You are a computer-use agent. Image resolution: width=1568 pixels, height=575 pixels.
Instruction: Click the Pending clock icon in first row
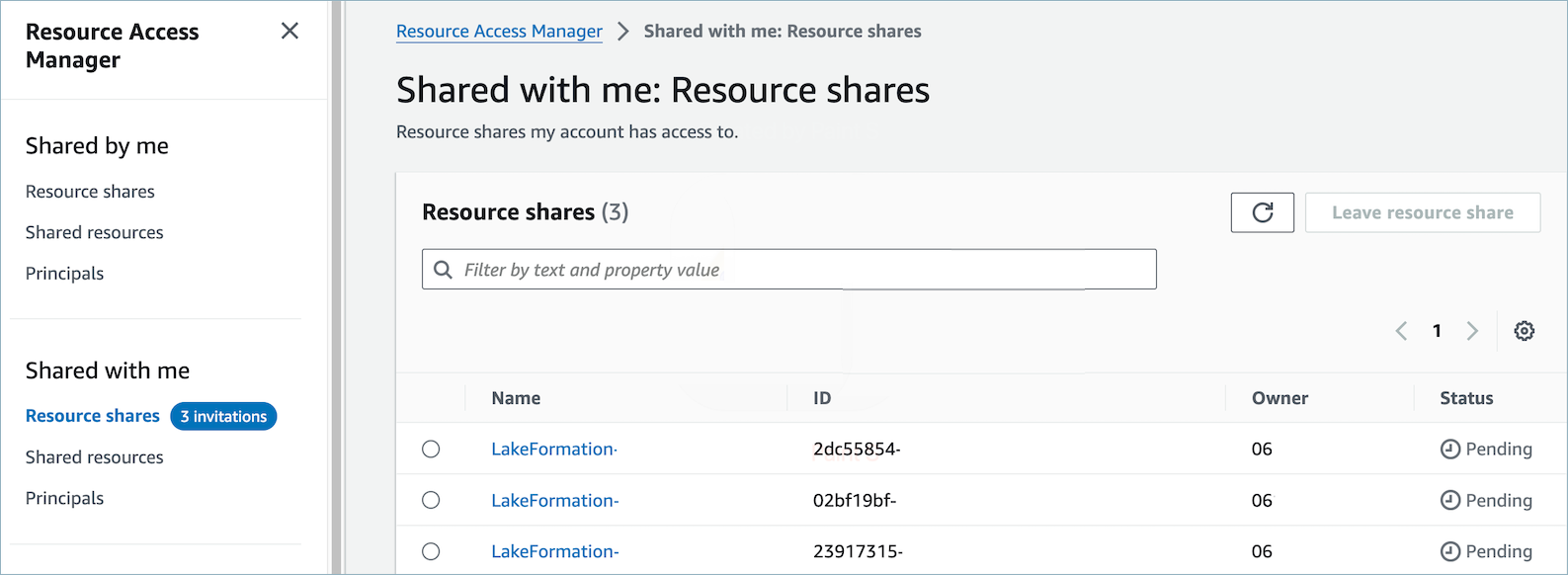(x=1449, y=450)
